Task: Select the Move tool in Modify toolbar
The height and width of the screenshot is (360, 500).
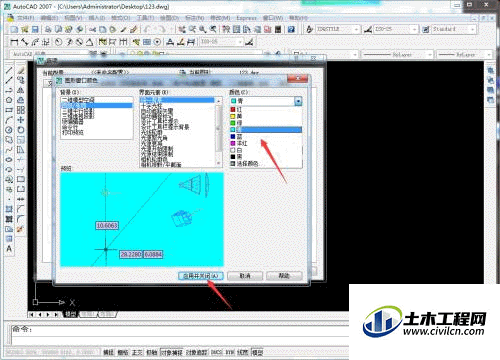Action: [21, 120]
